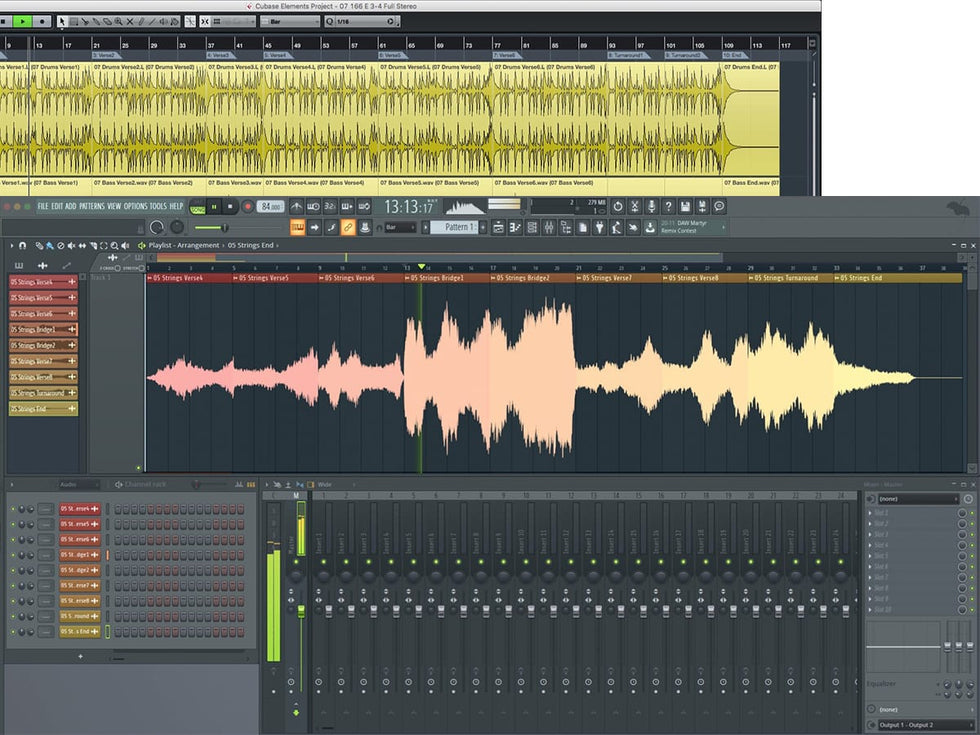Click the FL Studio record button

247,206
